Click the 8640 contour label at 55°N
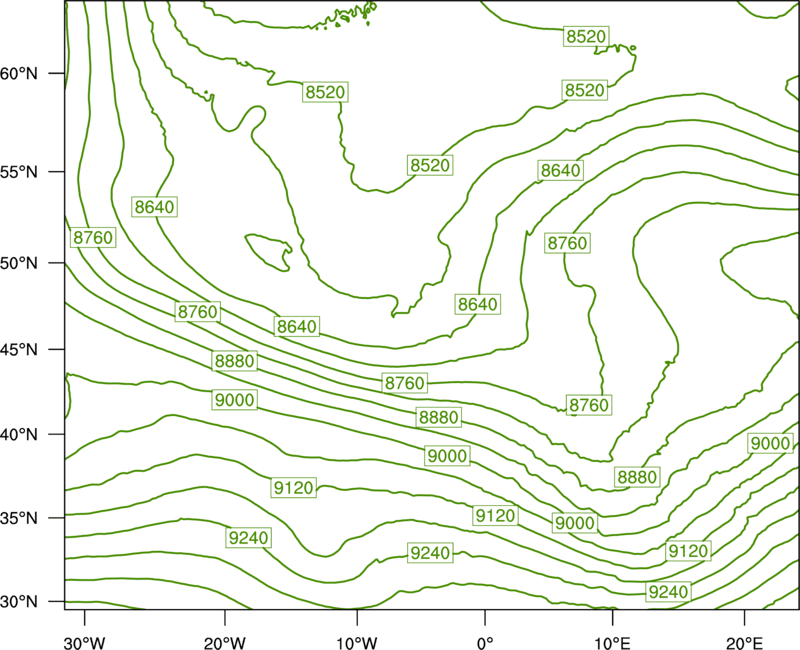Image resolution: width=800 pixels, height=650 pixels. tap(561, 170)
